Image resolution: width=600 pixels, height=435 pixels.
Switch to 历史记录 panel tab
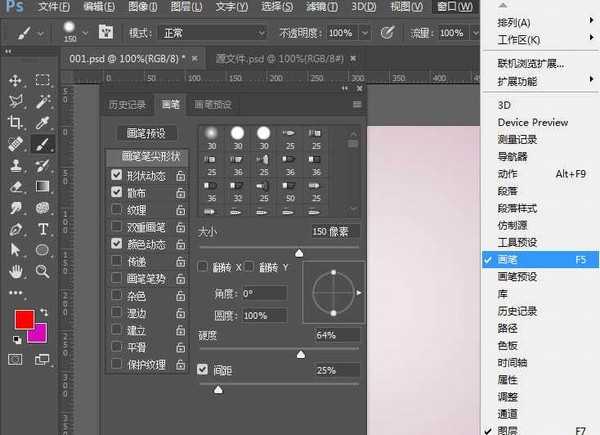(x=127, y=104)
